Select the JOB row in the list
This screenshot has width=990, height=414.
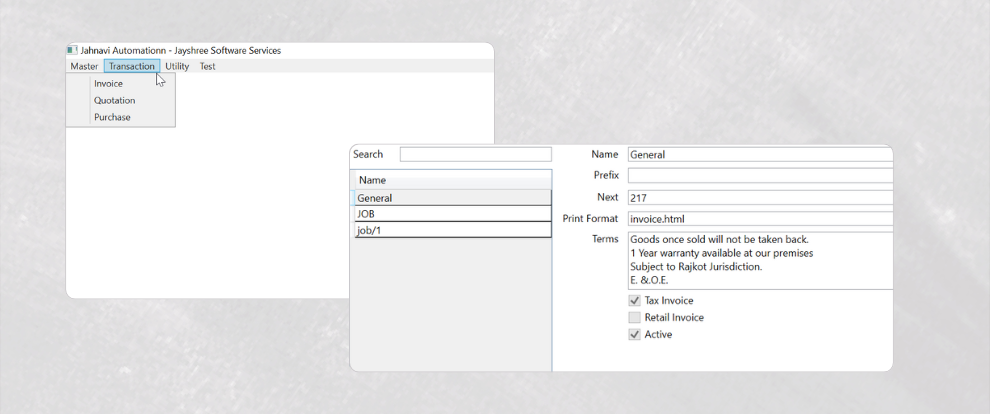[x=452, y=214]
